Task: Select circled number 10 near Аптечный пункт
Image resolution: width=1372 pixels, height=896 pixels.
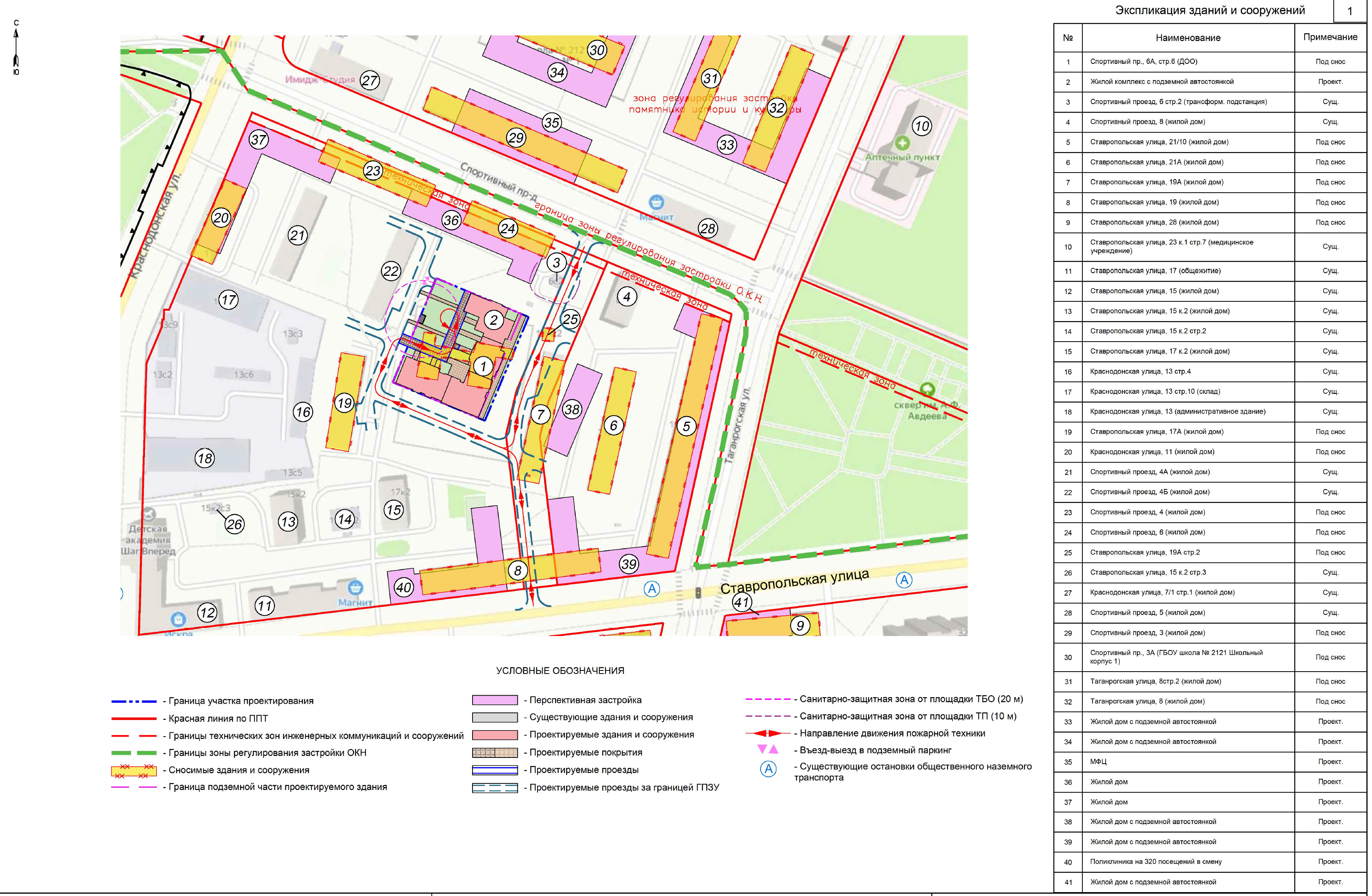Action: pyautogui.click(x=922, y=126)
